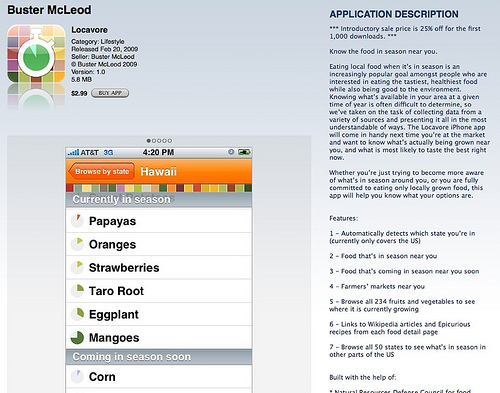Tap the Corn season pie icon
Viewport: 500px width, 393px height.
(77, 377)
